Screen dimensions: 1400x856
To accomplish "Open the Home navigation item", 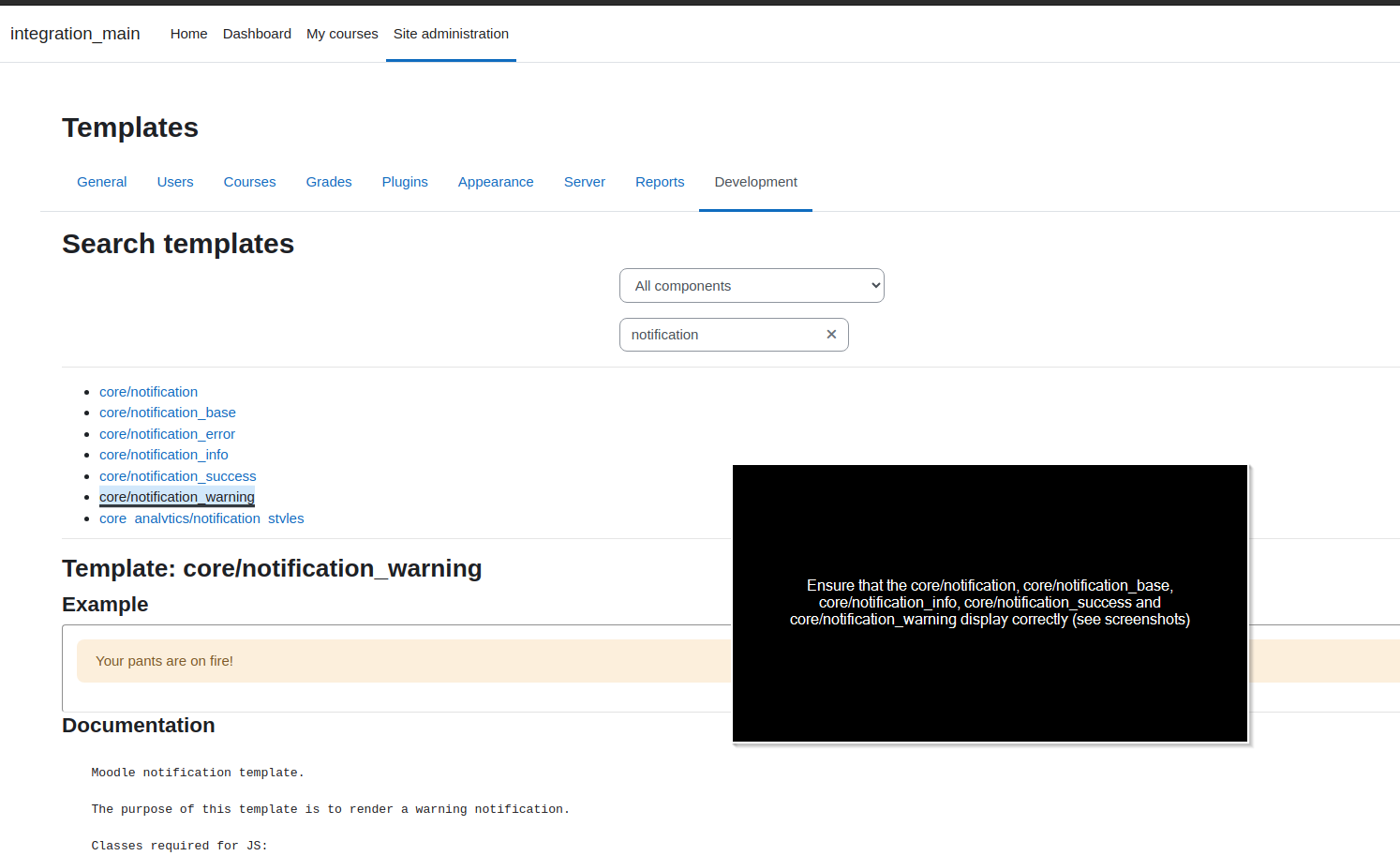I will pos(188,34).
